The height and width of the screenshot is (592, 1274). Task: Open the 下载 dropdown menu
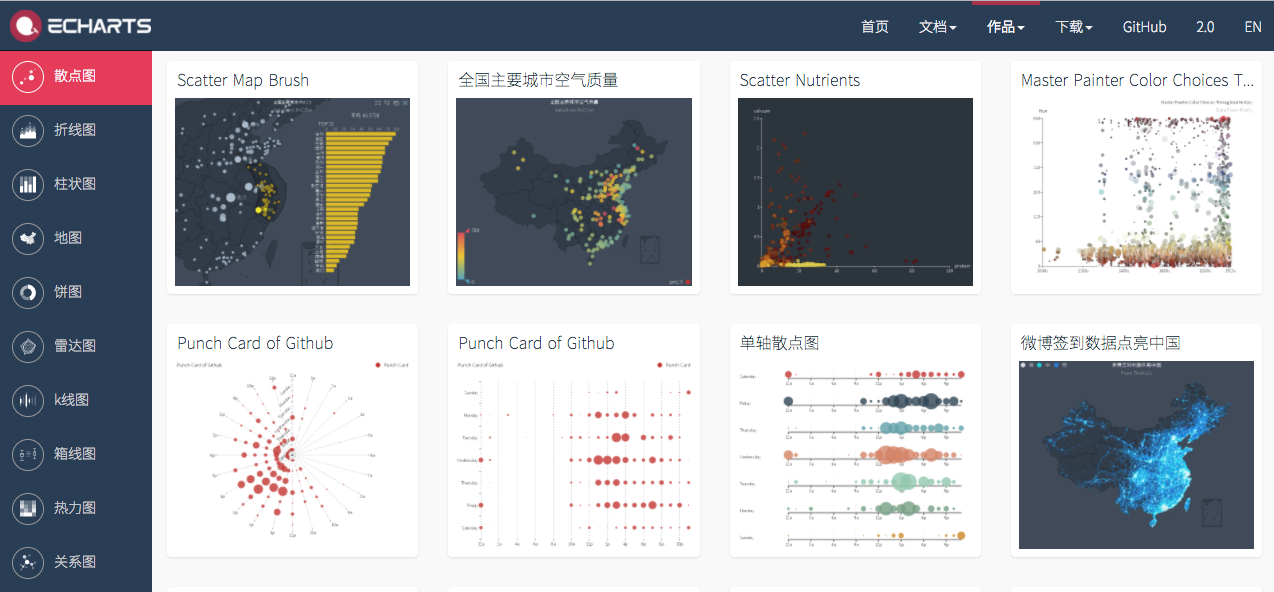coord(1073,27)
